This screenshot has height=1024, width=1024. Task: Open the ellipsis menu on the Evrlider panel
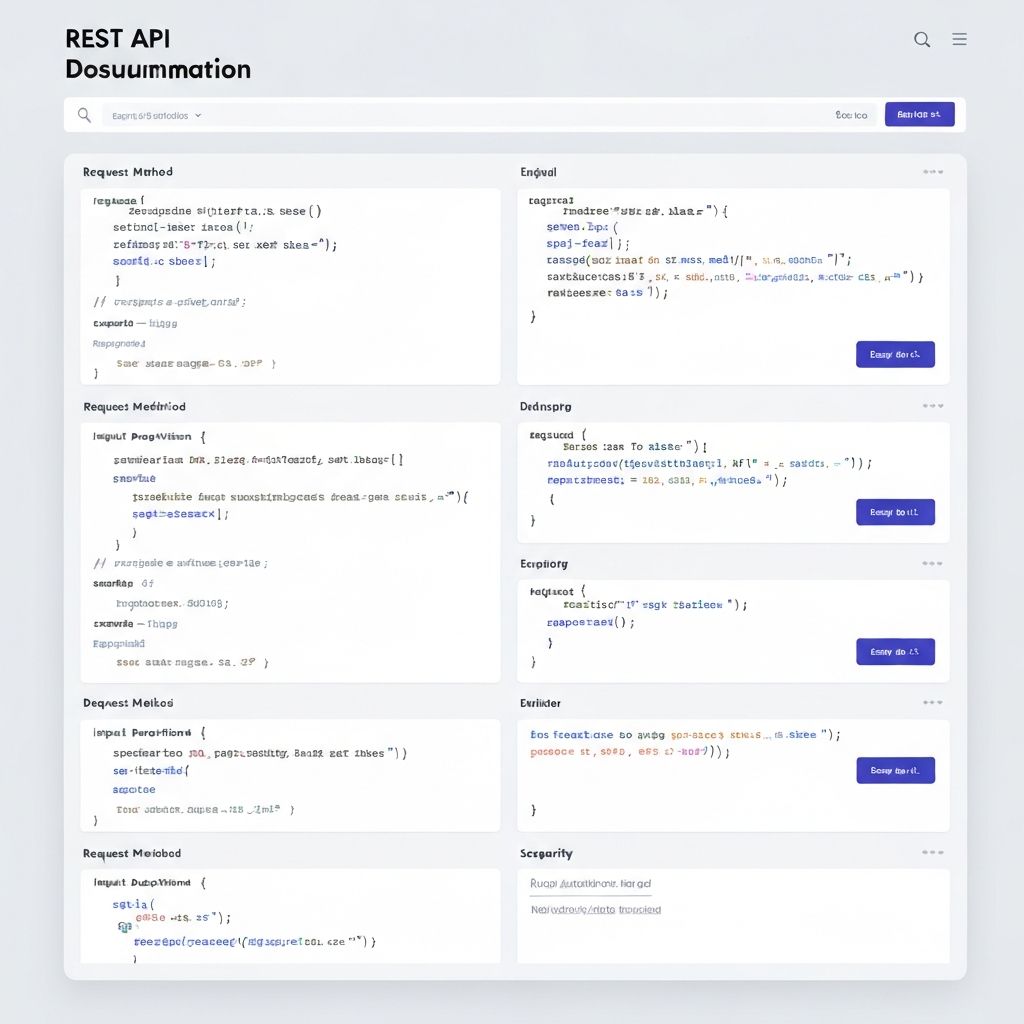[x=928, y=703]
